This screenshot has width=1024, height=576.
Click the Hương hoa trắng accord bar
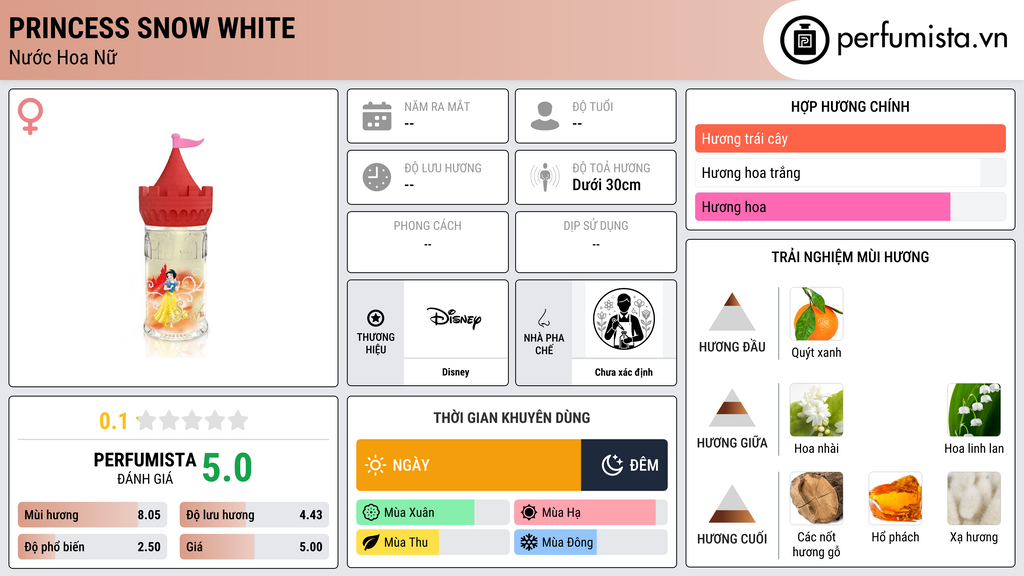[850, 173]
